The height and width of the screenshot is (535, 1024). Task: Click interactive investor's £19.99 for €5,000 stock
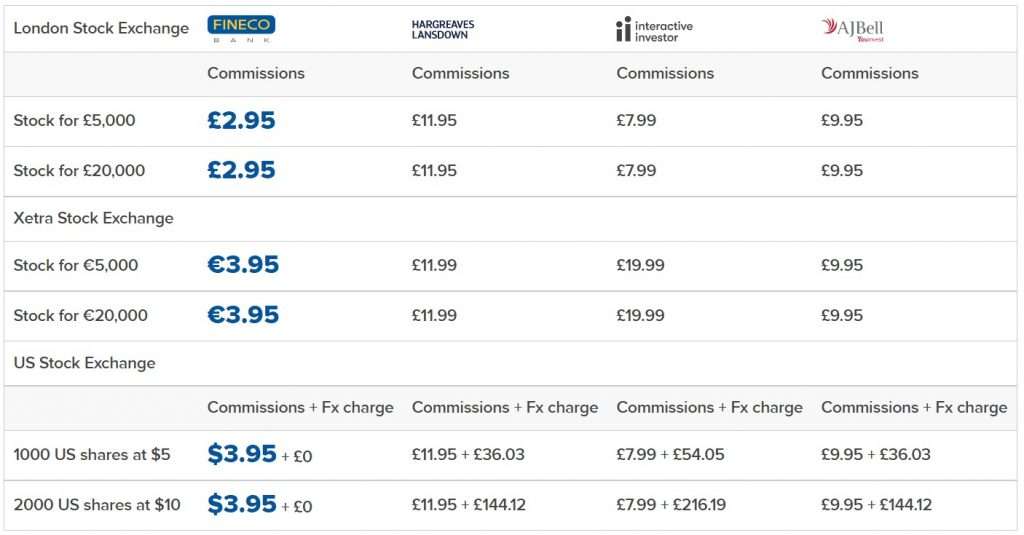click(x=641, y=265)
